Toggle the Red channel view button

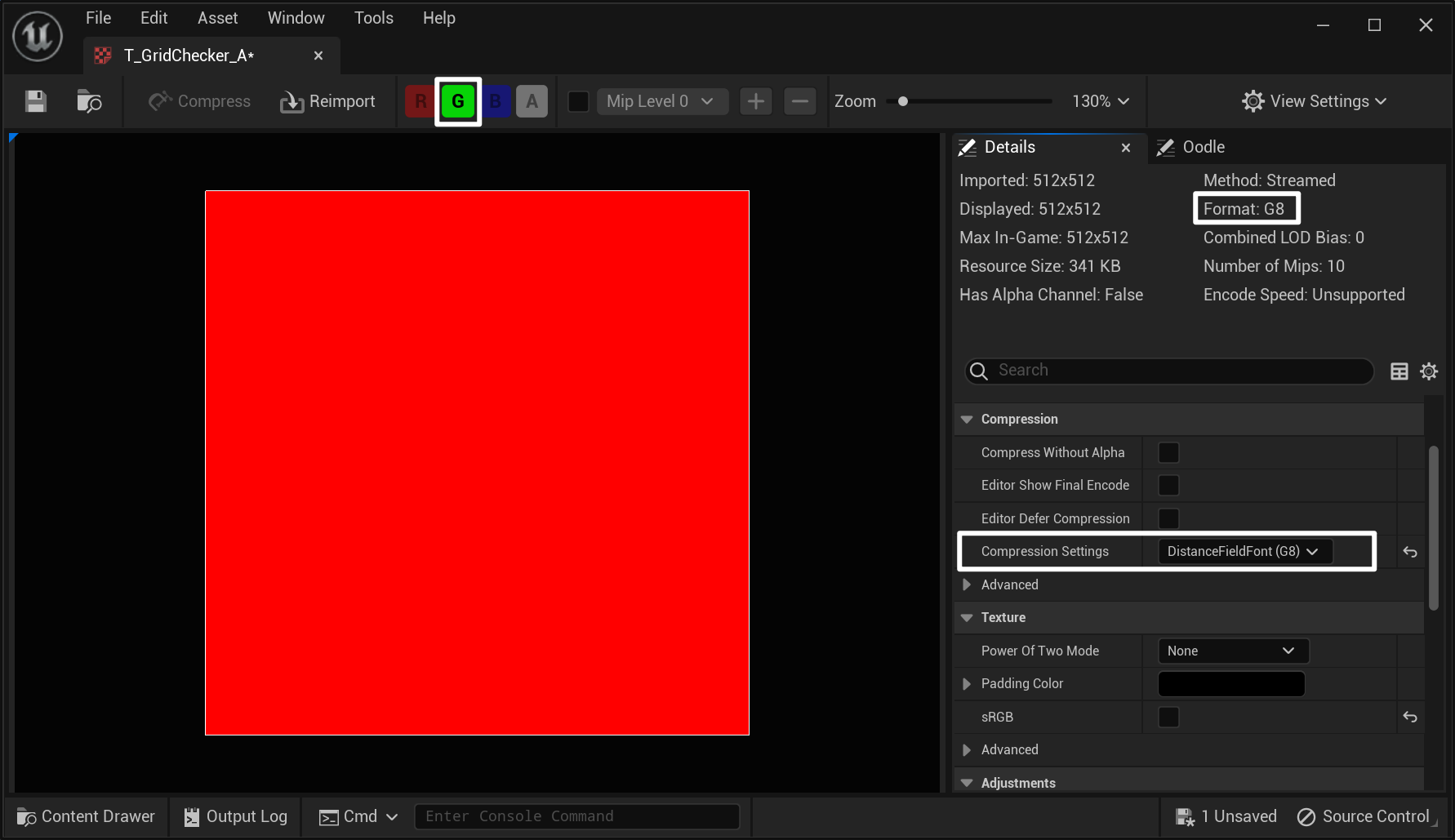[420, 101]
